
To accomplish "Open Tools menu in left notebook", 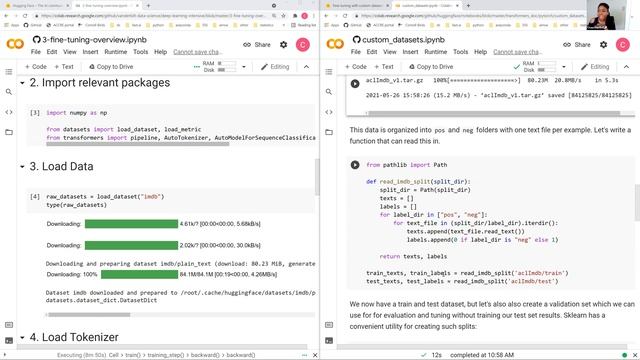I will [140, 52].
